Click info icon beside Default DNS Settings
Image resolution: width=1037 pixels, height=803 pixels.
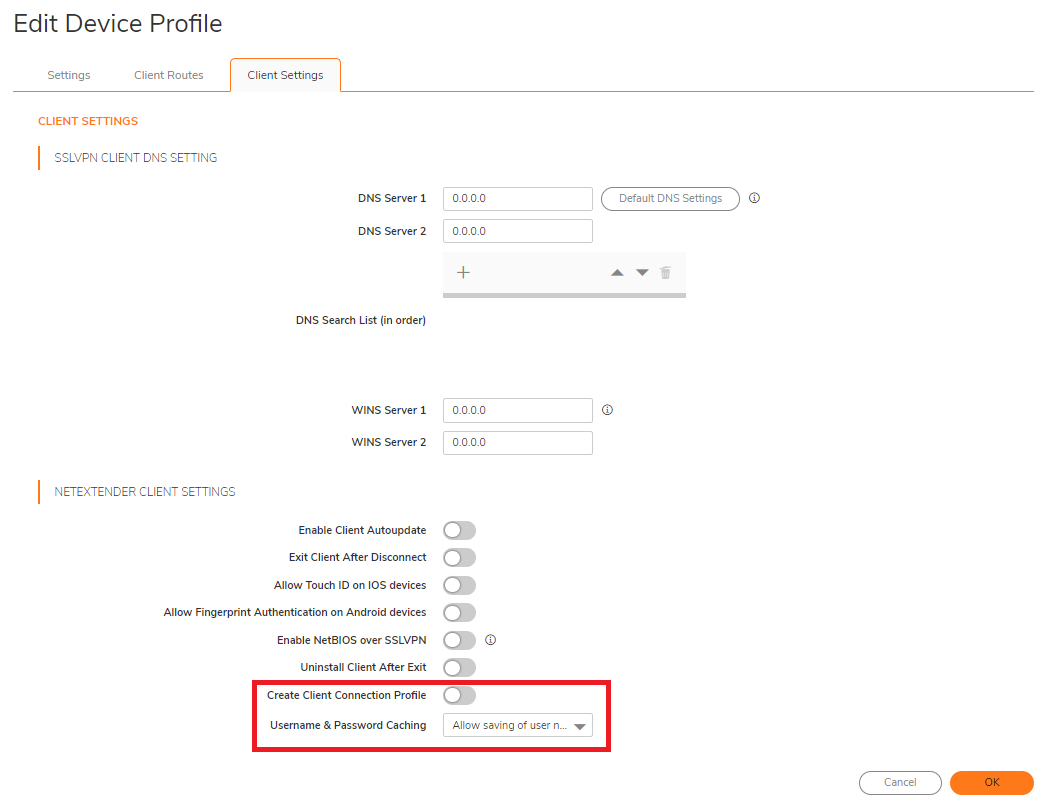pos(754,198)
